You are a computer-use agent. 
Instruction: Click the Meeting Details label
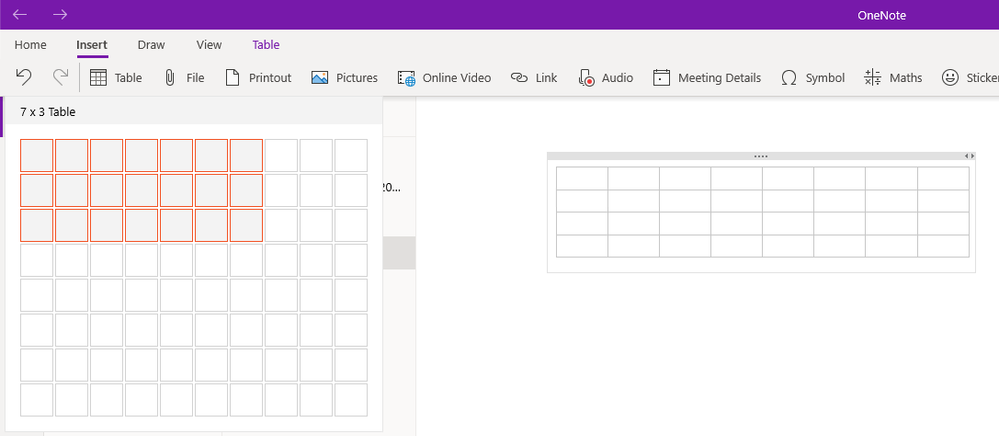[x=719, y=78]
